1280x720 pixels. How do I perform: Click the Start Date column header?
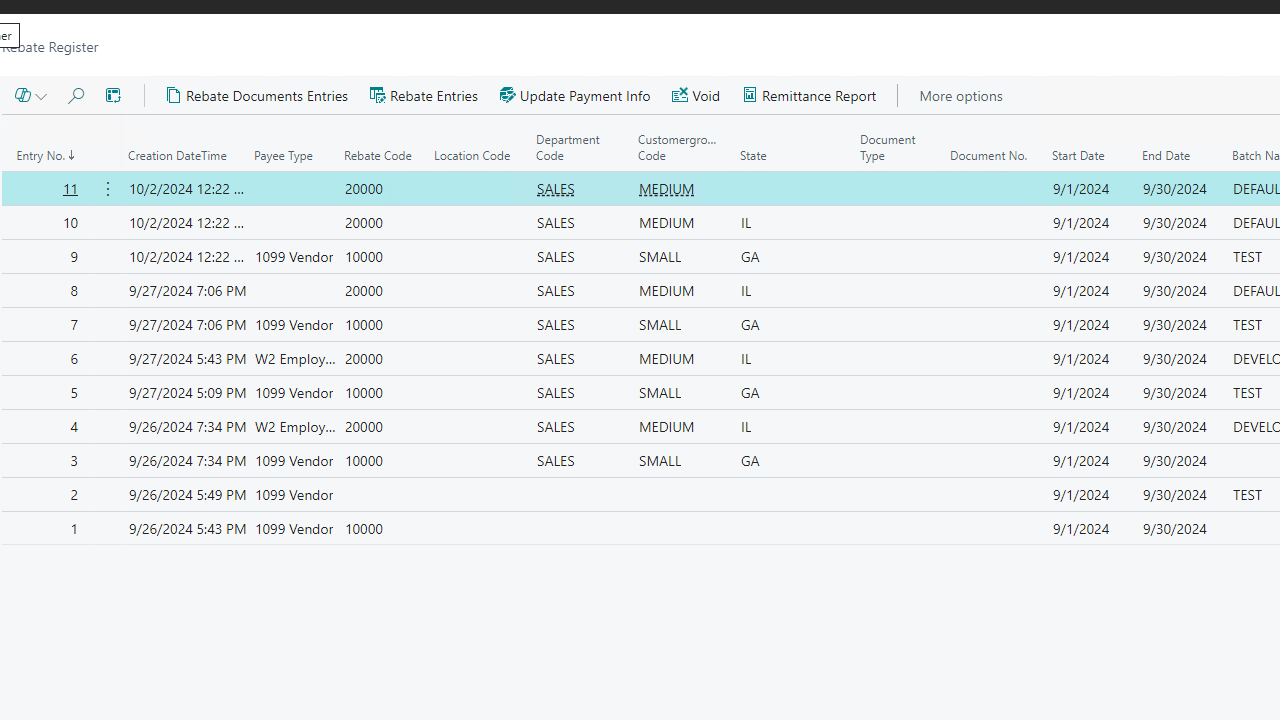(1078, 156)
